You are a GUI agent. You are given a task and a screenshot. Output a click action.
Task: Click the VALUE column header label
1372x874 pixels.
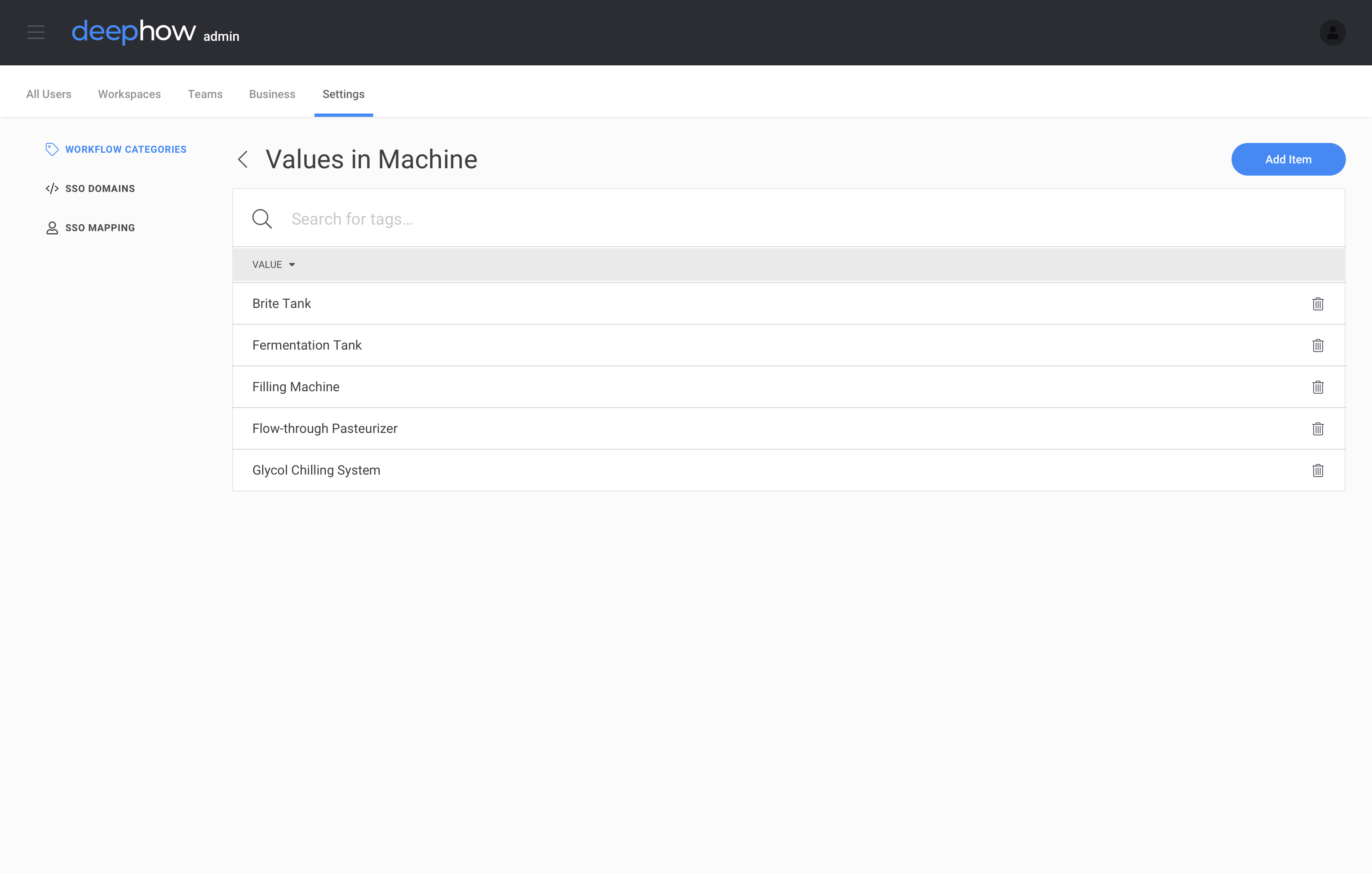tap(267, 265)
